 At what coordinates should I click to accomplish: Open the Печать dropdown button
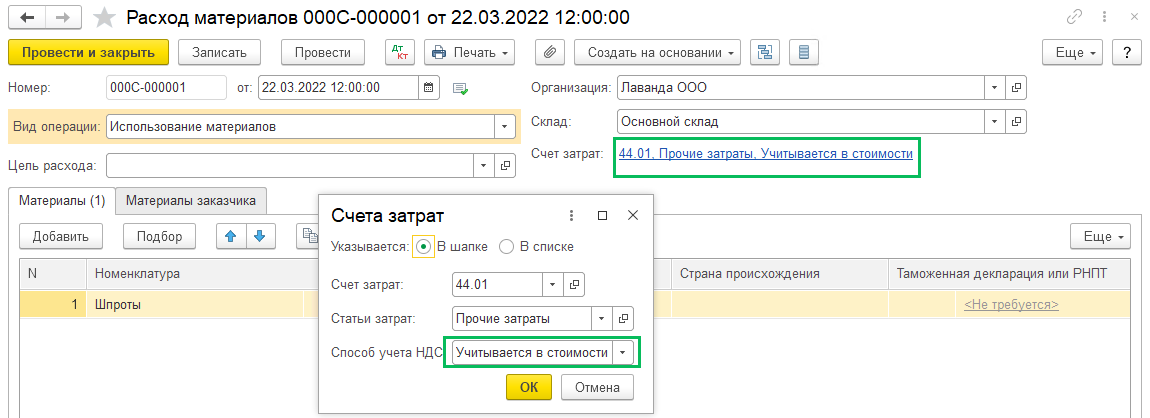(469, 52)
